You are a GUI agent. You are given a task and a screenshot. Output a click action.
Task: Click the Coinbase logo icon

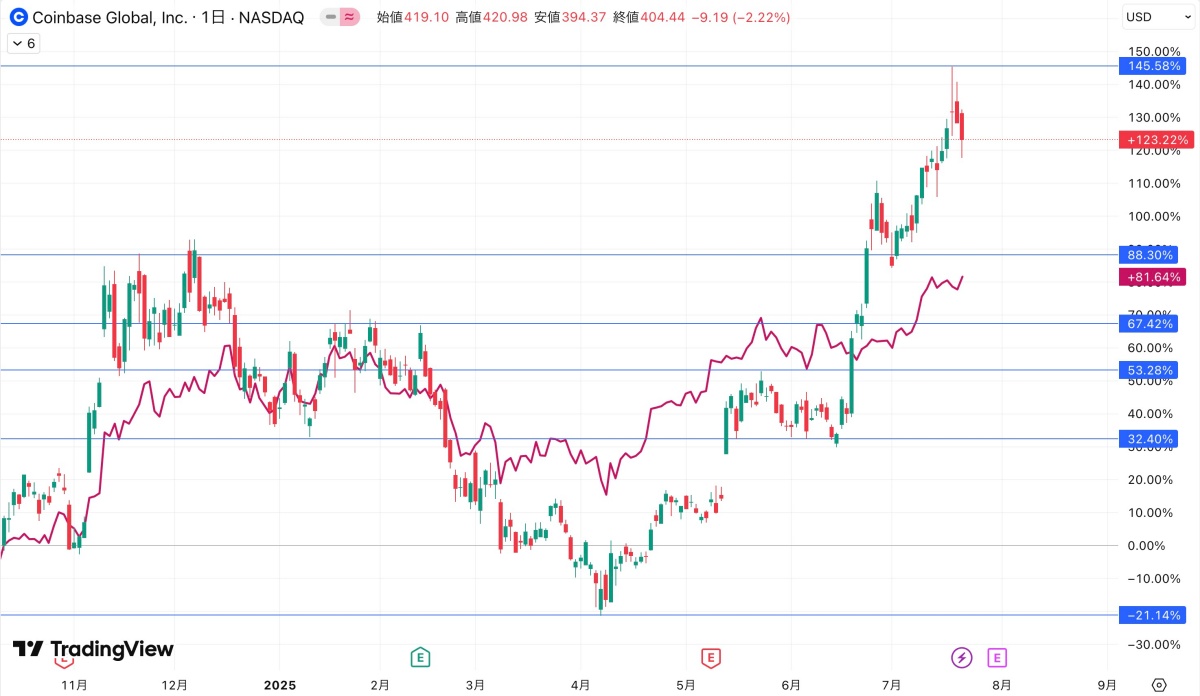pyautogui.click(x=16, y=17)
